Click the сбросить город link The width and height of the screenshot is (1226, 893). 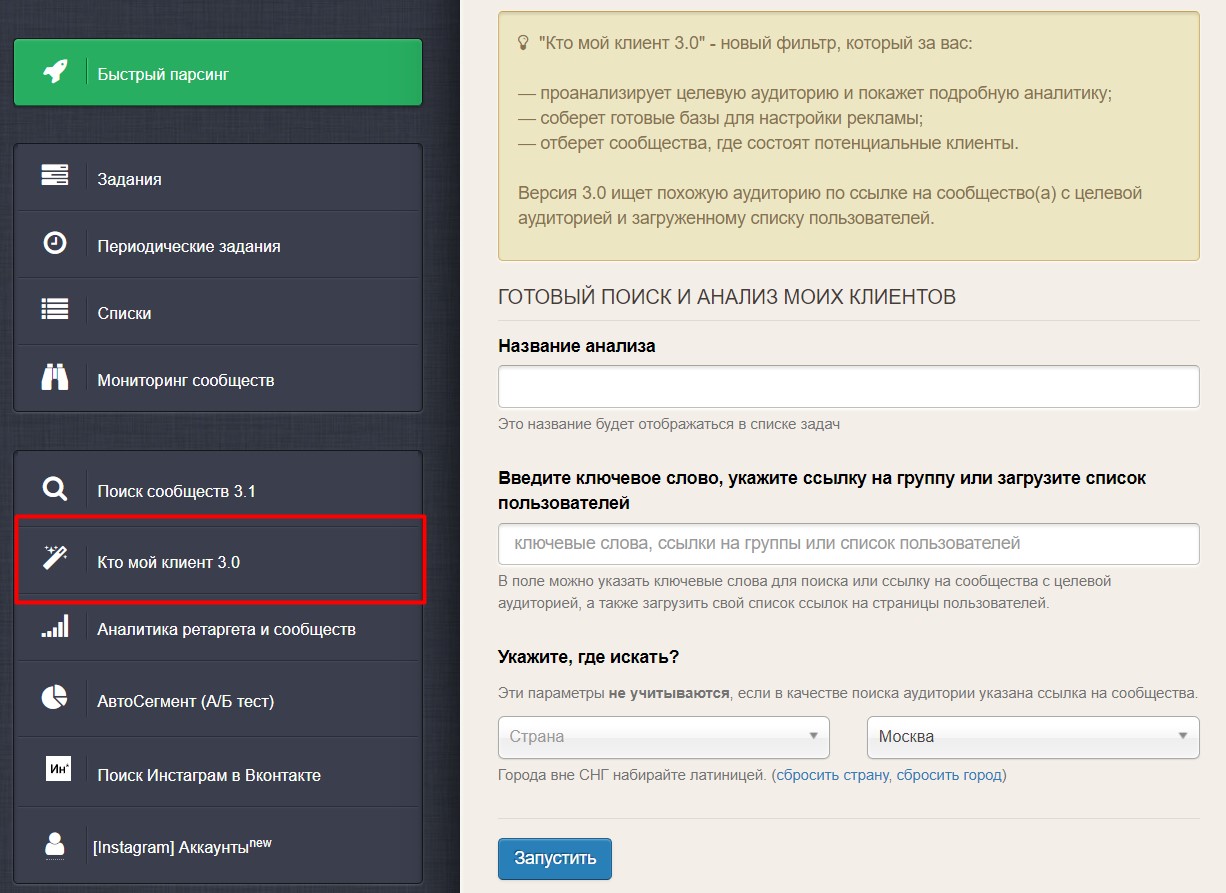tap(948, 775)
